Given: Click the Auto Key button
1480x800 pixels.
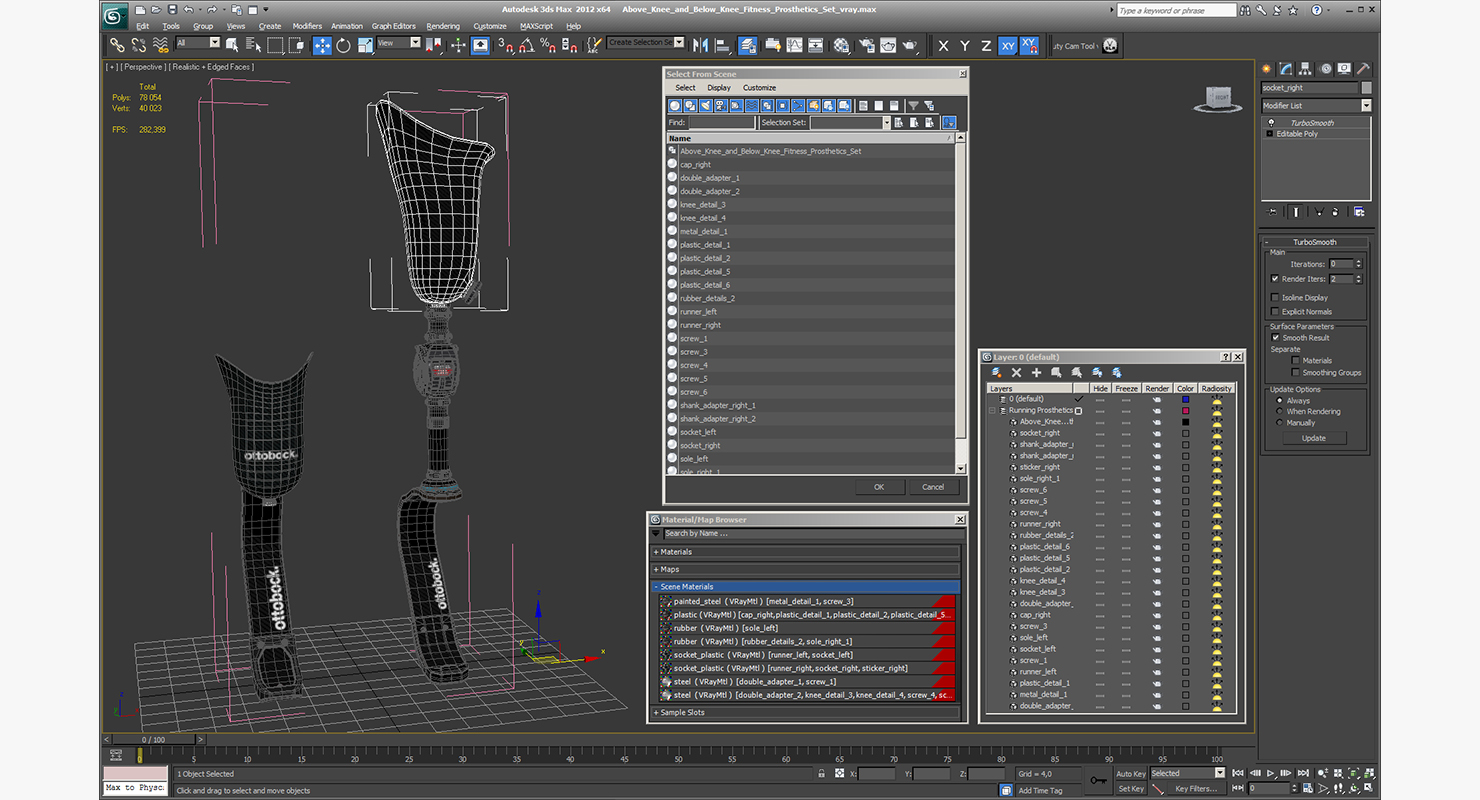Looking at the screenshot, I should click(x=1131, y=773).
